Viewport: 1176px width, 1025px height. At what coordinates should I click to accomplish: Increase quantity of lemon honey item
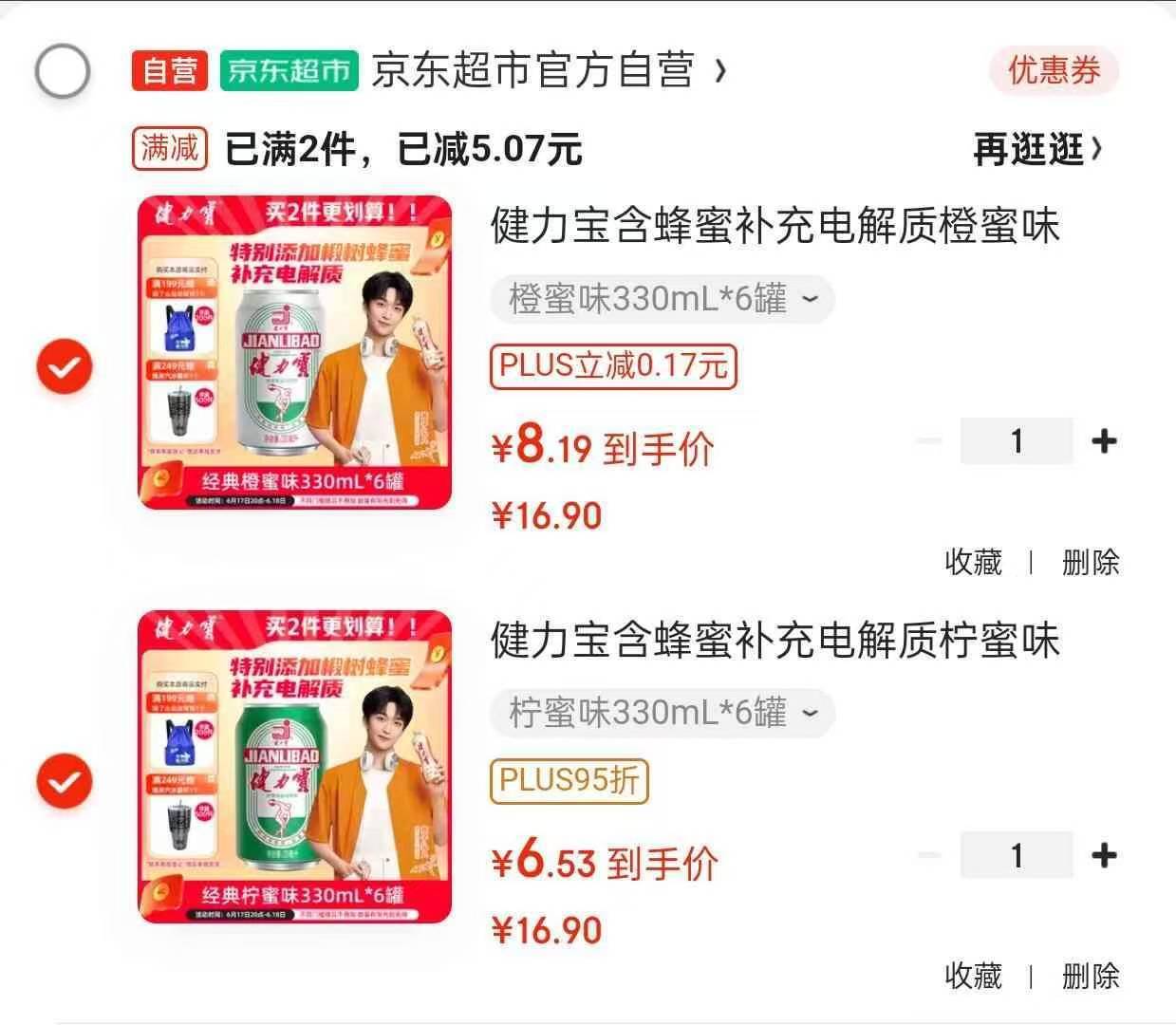pyautogui.click(x=1104, y=856)
